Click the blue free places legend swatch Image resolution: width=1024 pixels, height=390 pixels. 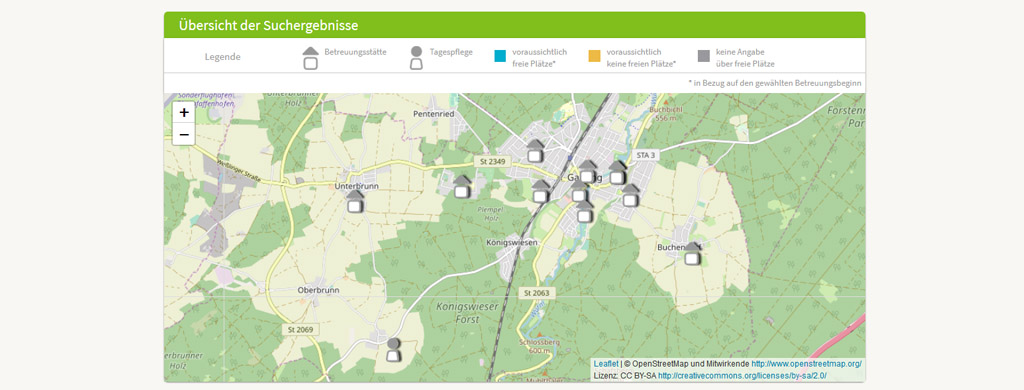(500, 56)
